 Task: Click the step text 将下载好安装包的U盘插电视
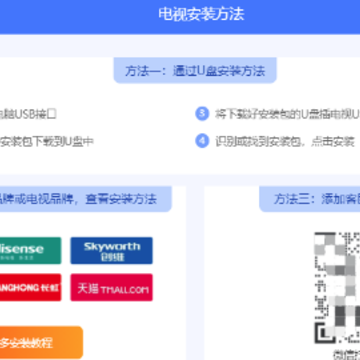click(287, 114)
